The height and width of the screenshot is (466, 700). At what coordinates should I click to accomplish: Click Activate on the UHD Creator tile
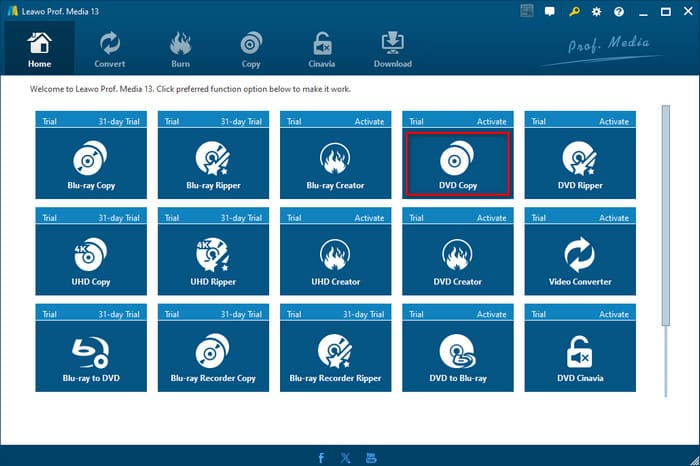[x=369, y=218]
